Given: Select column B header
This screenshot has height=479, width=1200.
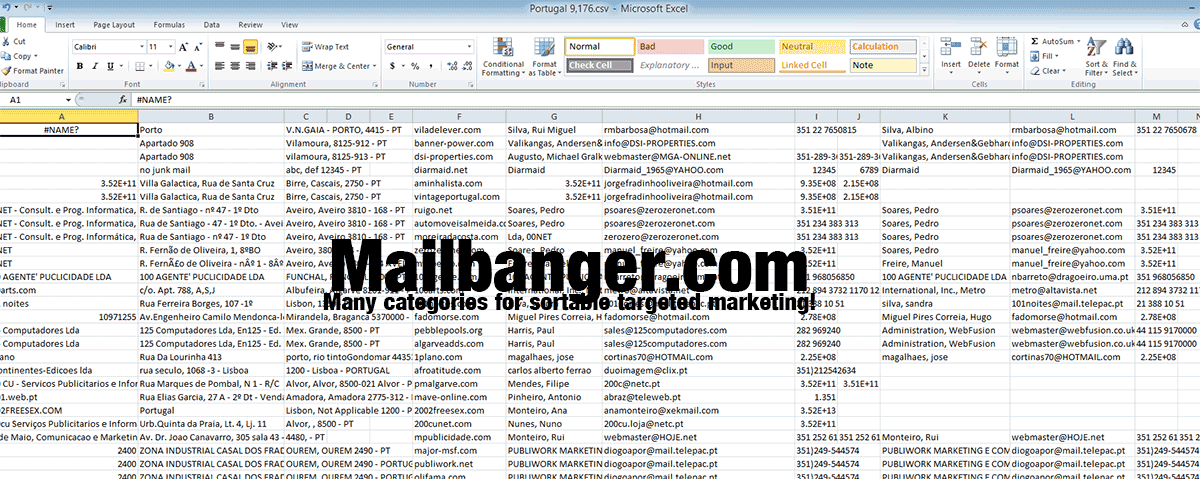Looking at the screenshot, I should (x=211, y=116).
